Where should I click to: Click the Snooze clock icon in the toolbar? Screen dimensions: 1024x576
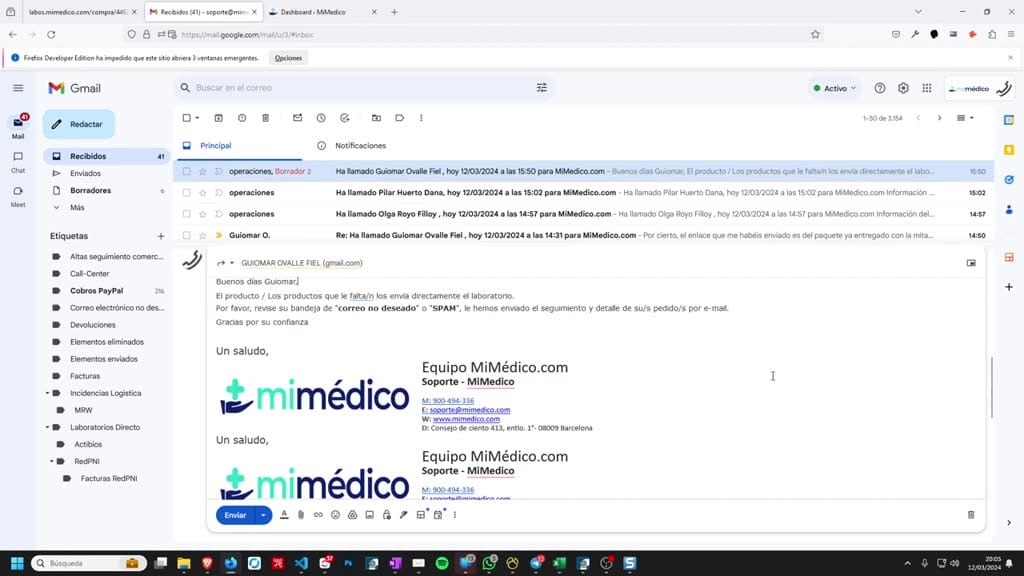coord(321,118)
